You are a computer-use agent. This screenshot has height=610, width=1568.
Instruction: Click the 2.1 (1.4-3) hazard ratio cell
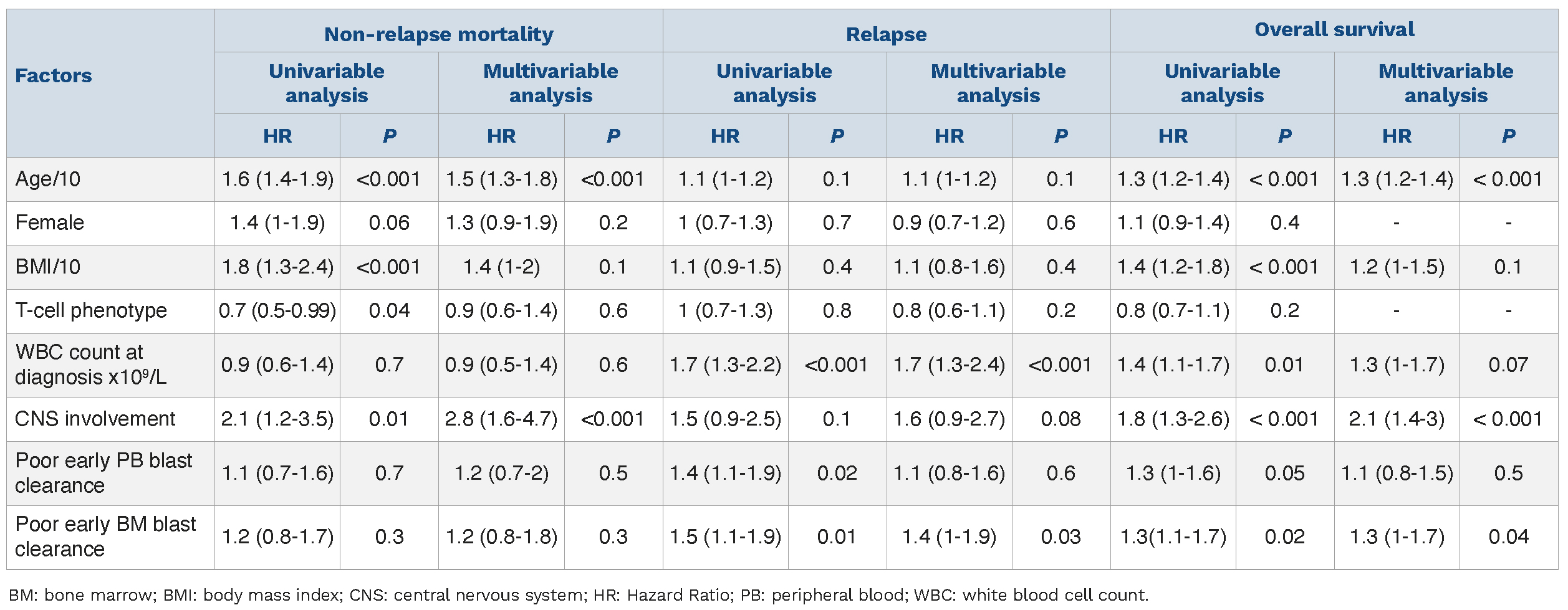coord(1397,419)
